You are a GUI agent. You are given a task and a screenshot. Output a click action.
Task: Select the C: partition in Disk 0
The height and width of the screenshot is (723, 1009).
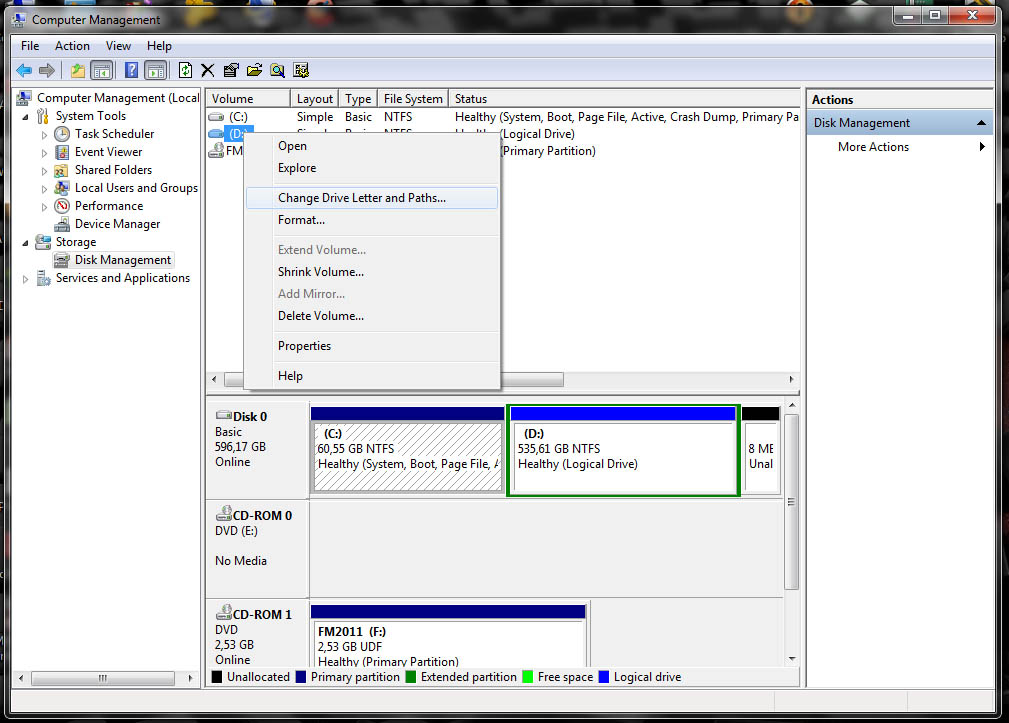407,456
